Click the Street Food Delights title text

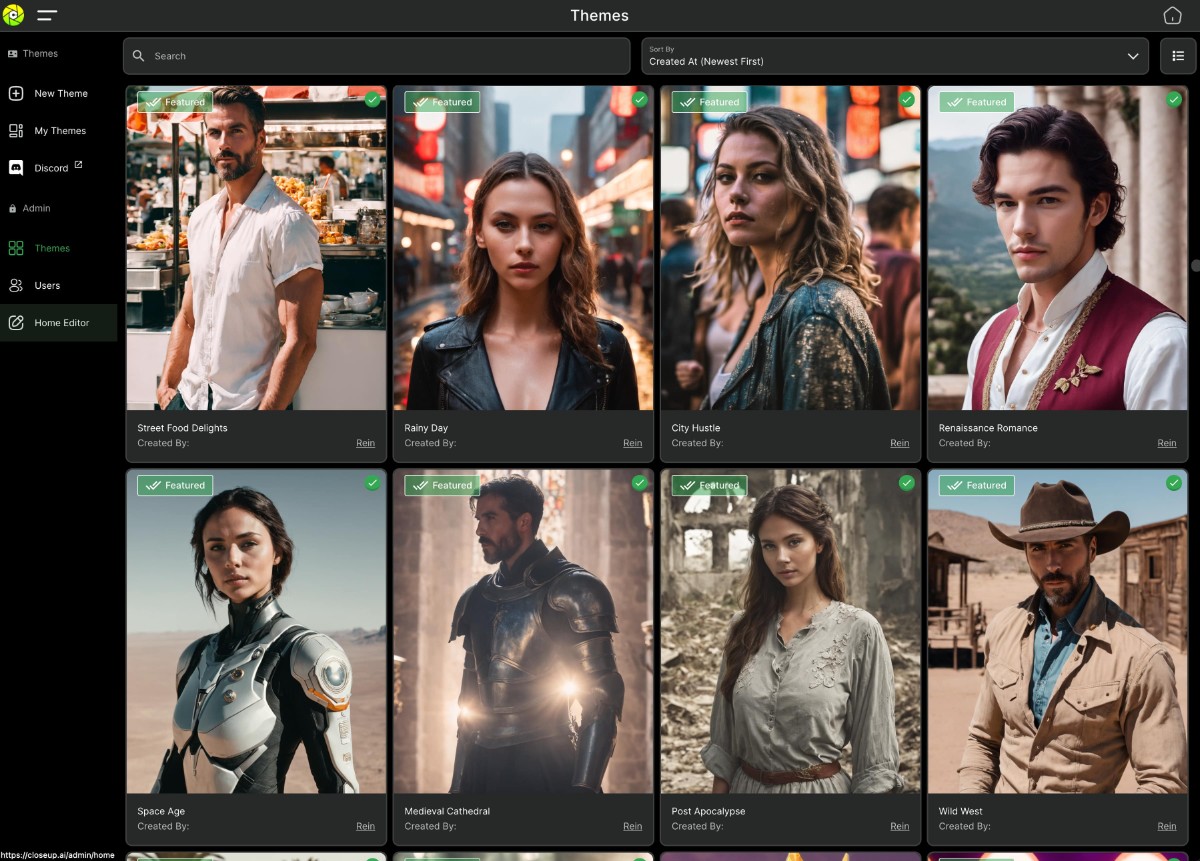pyautogui.click(x=182, y=428)
